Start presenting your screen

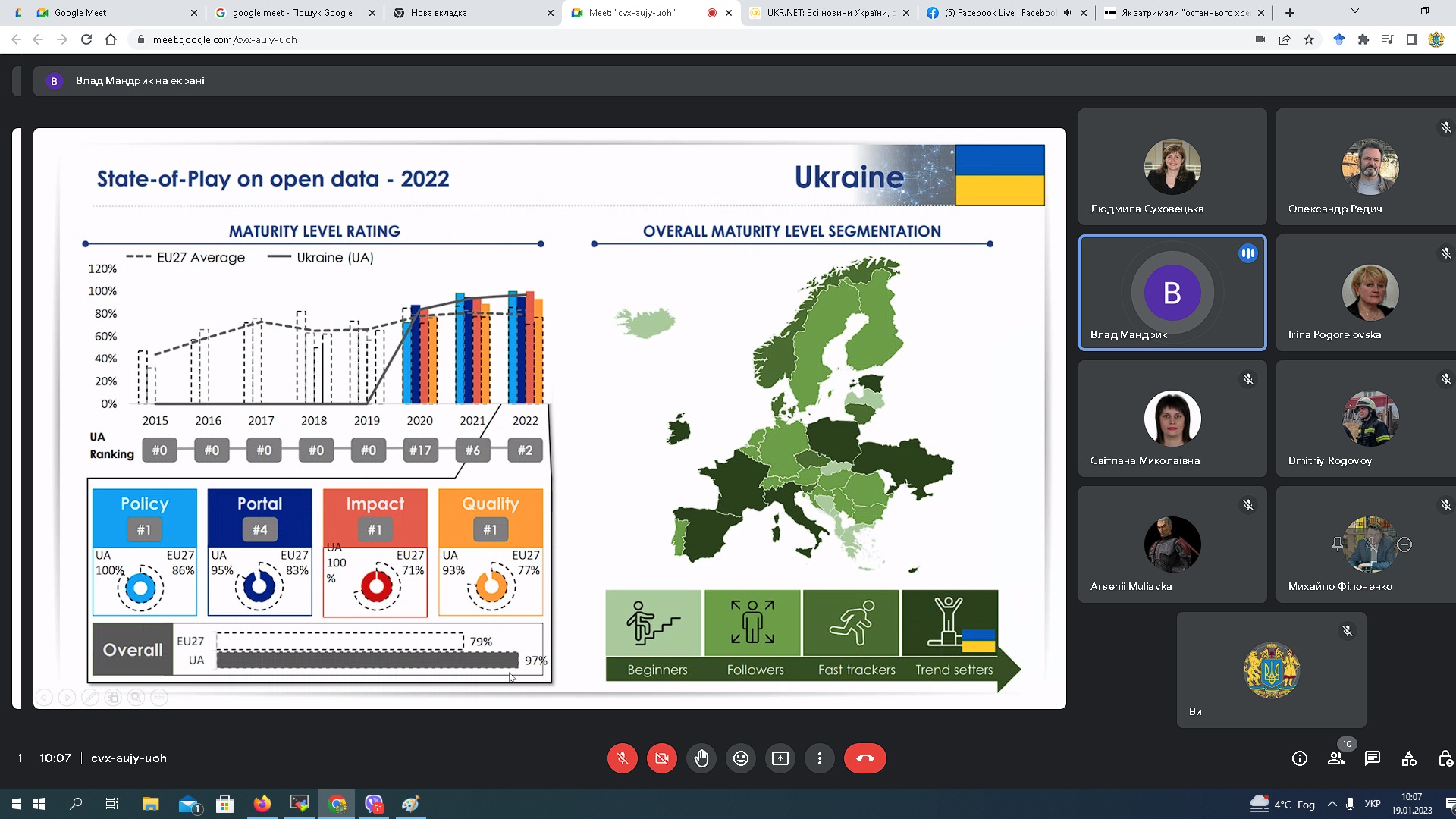tap(780, 758)
